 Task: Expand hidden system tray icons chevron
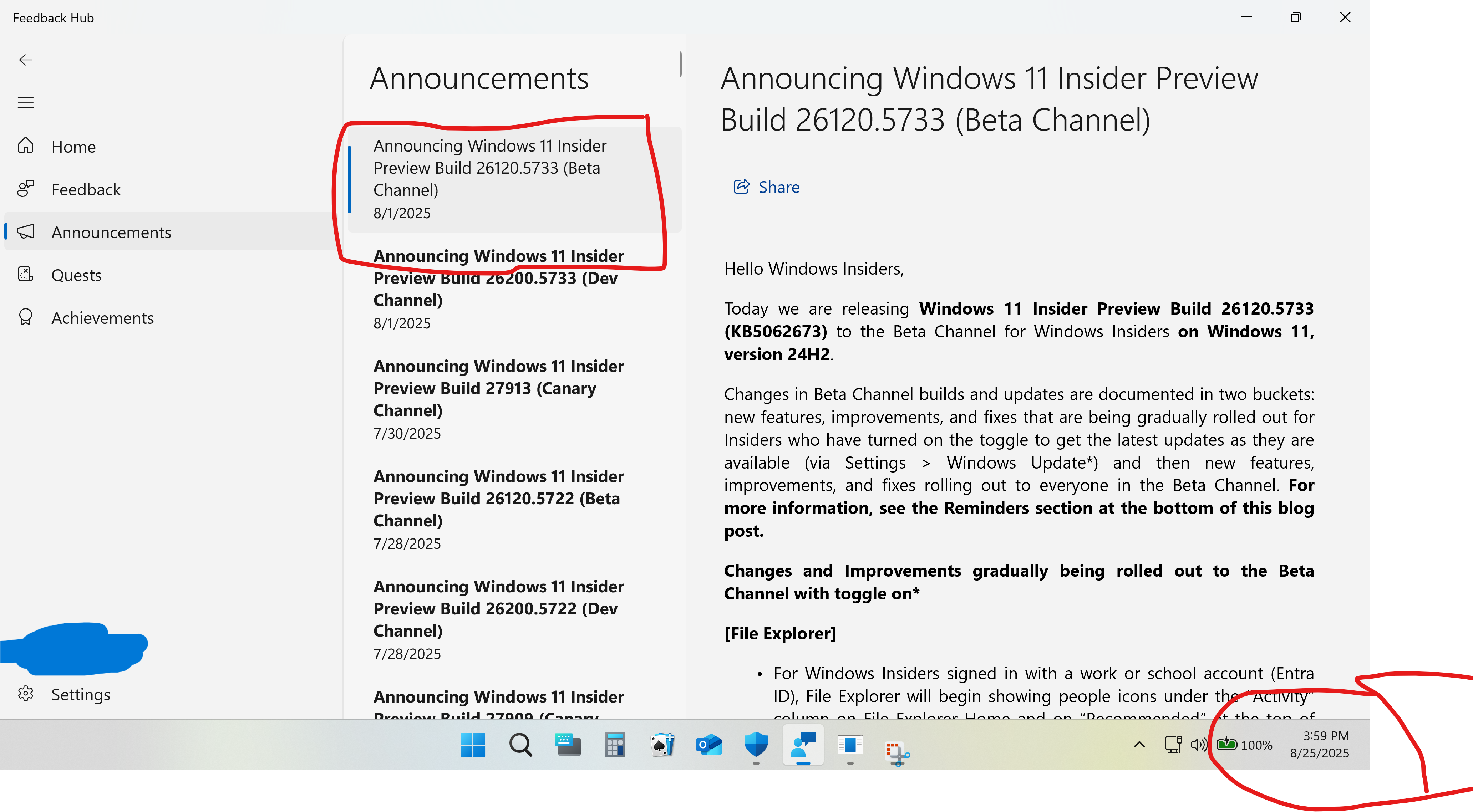pyautogui.click(x=1139, y=745)
